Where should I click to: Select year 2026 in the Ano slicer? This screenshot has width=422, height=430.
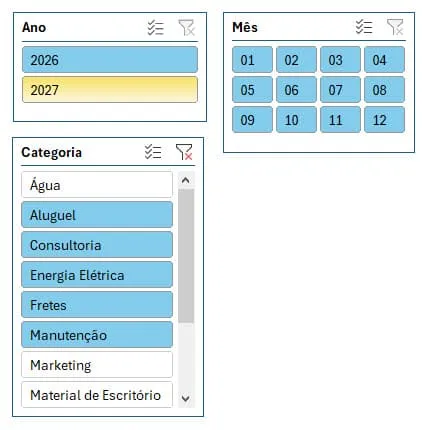110,60
